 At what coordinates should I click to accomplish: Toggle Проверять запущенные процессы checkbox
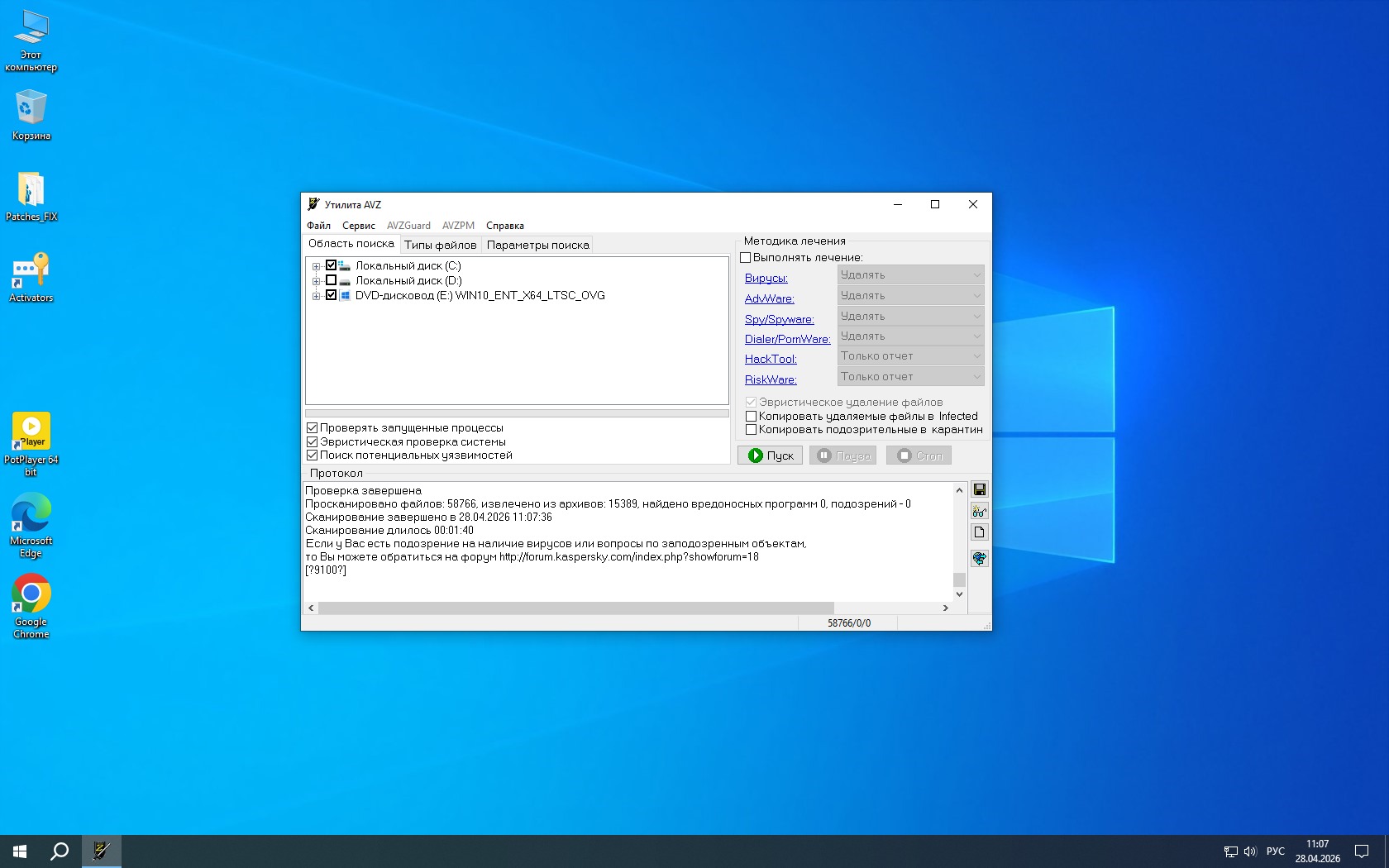pos(313,428)
